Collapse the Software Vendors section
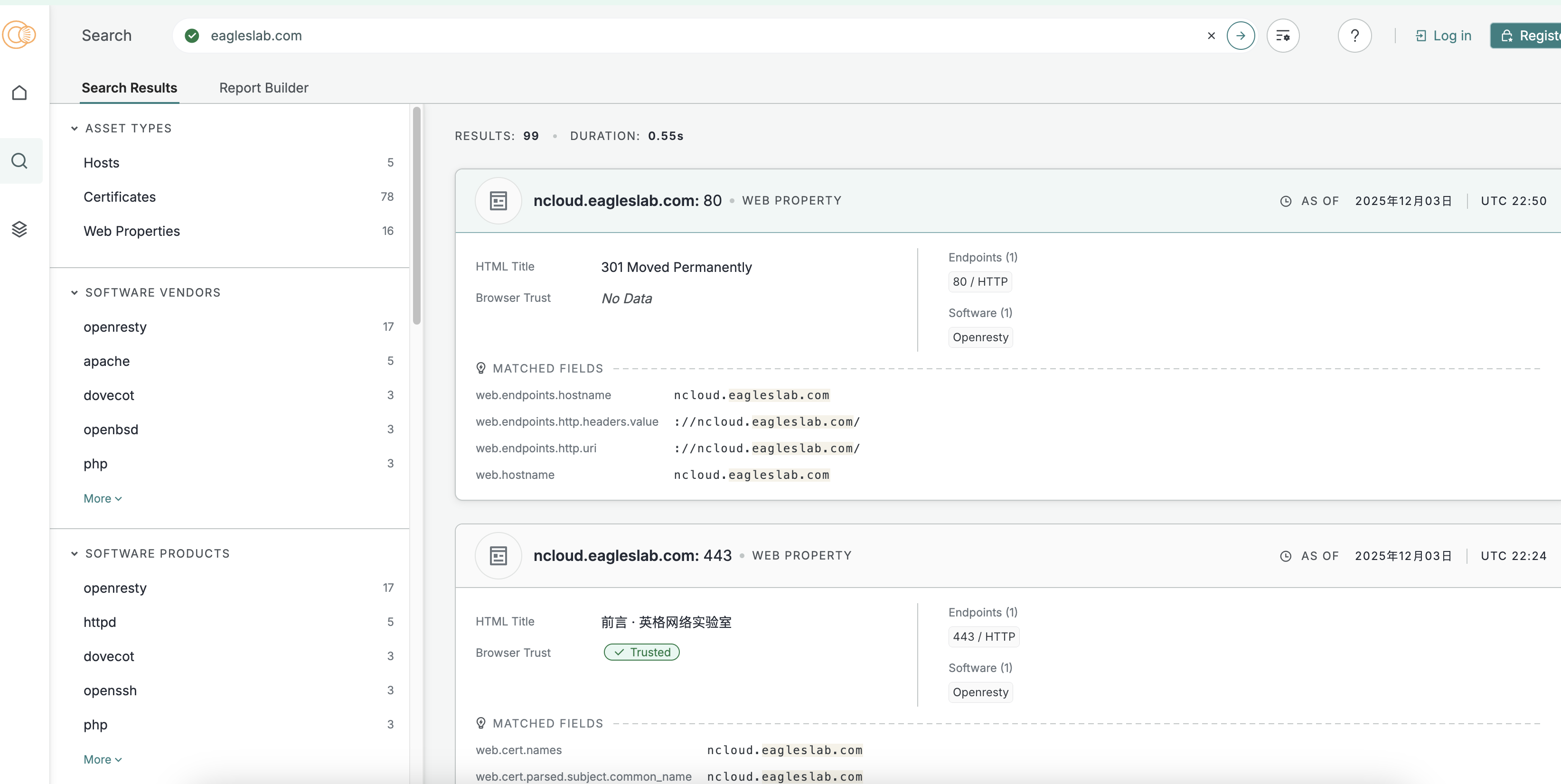 (75, 293)
